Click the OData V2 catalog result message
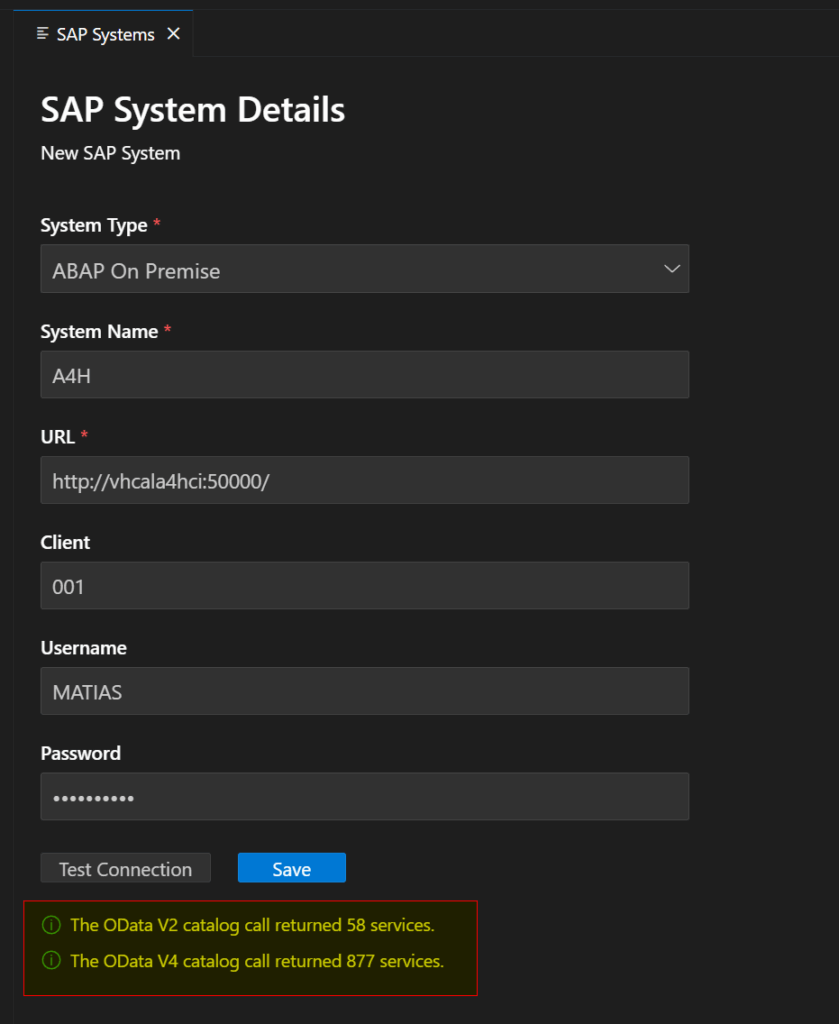Image resolution: width=839 pixels, height=1024 pixels. coord(252,925)
